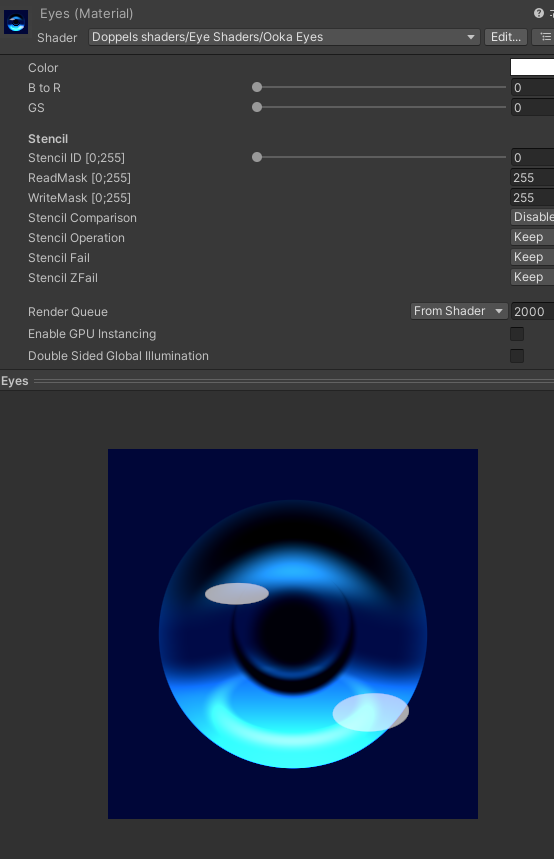The width and height of the screenshot is (554, 859).
Task: Click the Render Queue value 2000
Action: click(x=532, y=312)
